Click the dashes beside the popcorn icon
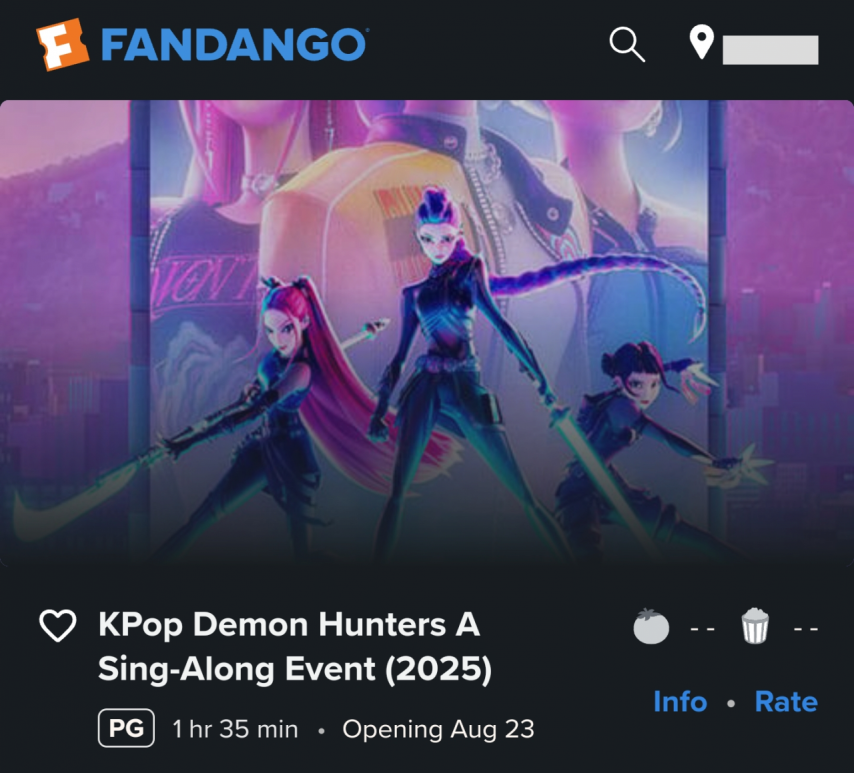 (806, 629)
